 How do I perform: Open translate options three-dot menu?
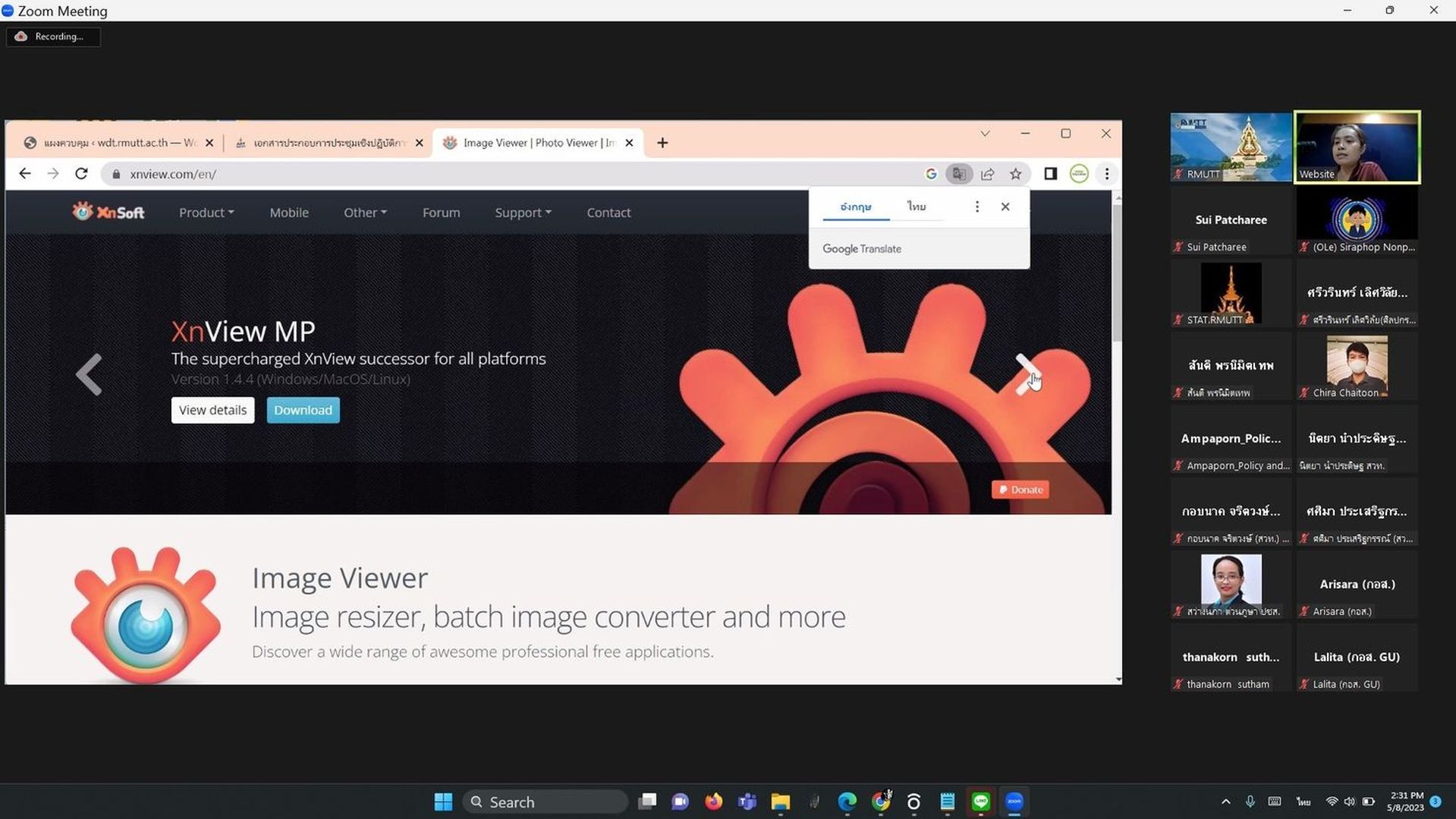click(x=976, y=206)
